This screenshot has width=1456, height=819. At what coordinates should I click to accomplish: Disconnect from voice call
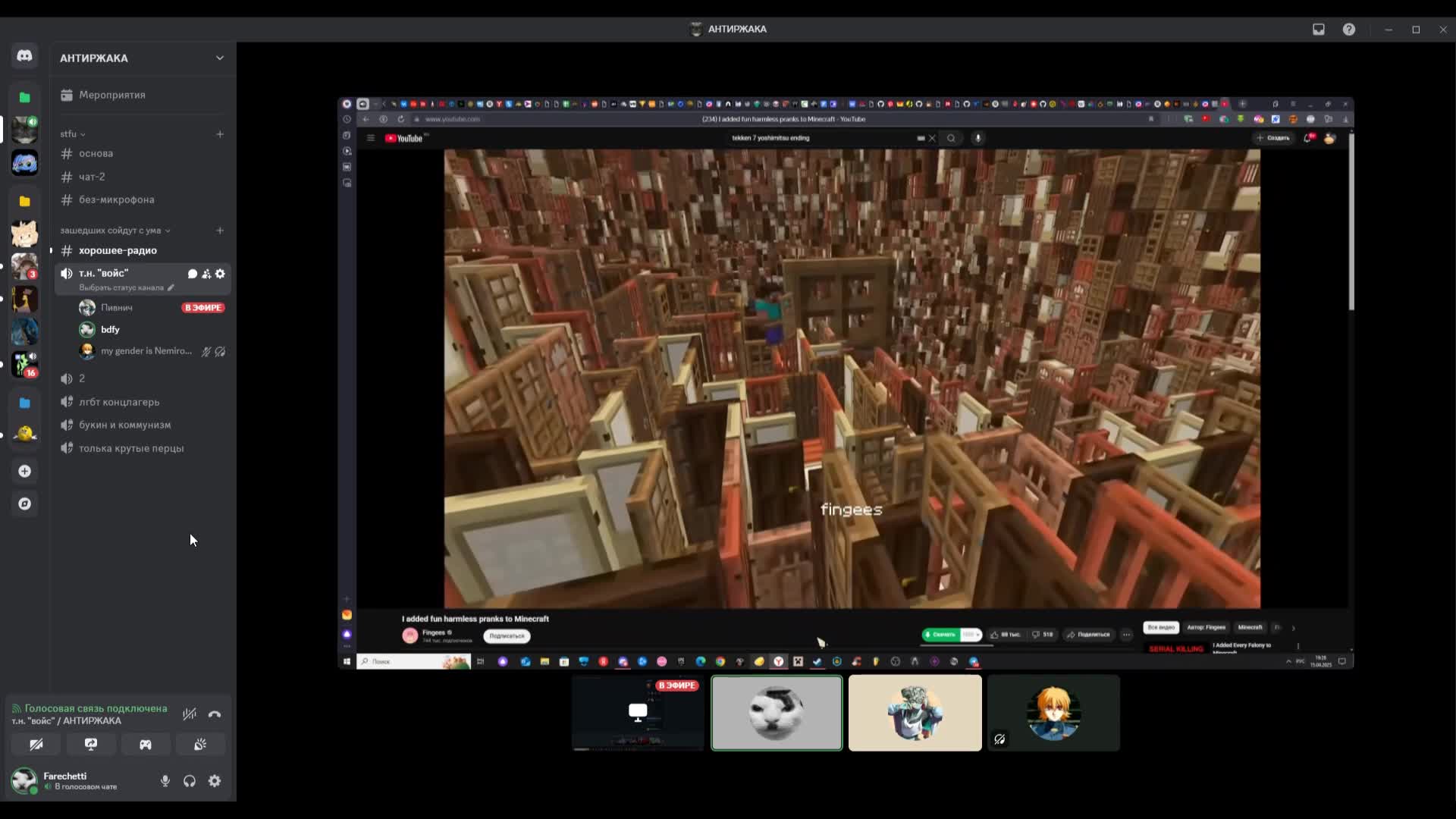pos(215,714)
